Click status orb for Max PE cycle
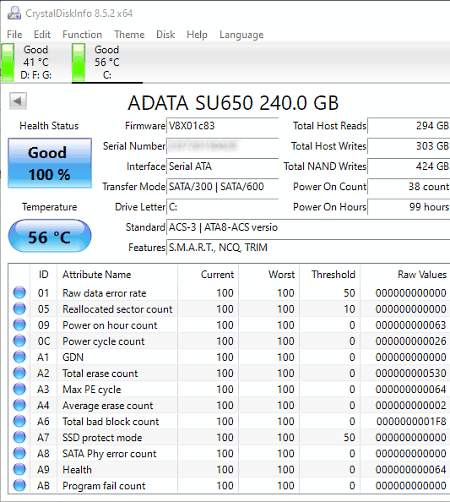The width and height of the screenshot is (450, 502). click(19, 389)
